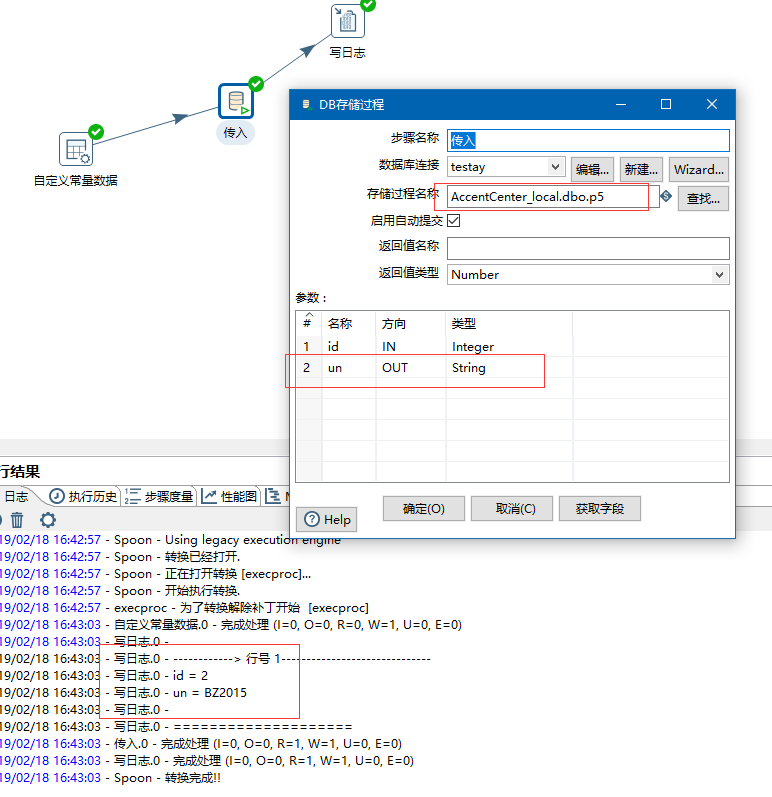The width and height of the screenshot is (772, 797).
Task: Switch to the 日志 tab
Action: tap(16, 496)
